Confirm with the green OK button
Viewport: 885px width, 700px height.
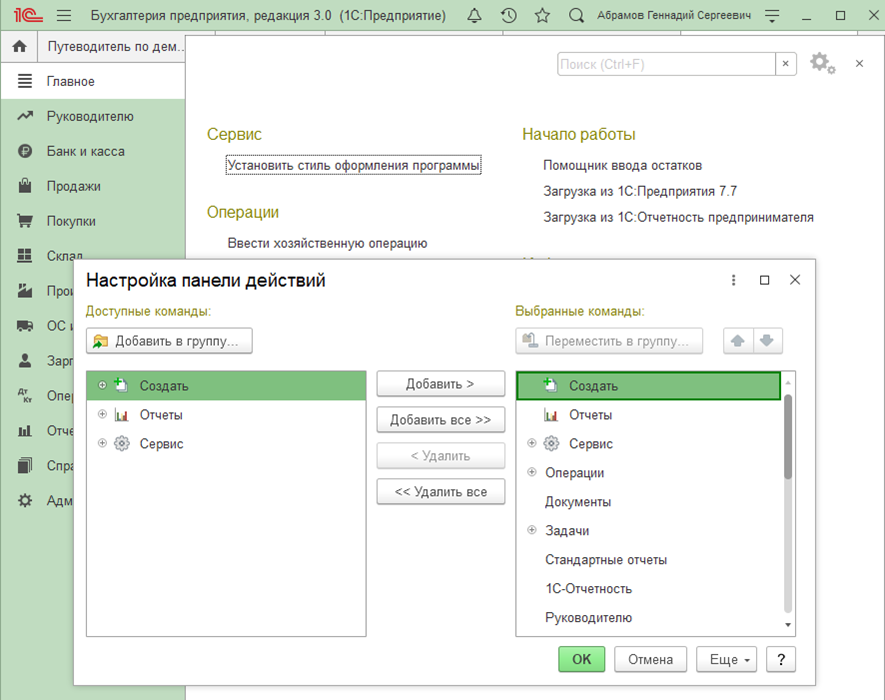pos(581,659)
